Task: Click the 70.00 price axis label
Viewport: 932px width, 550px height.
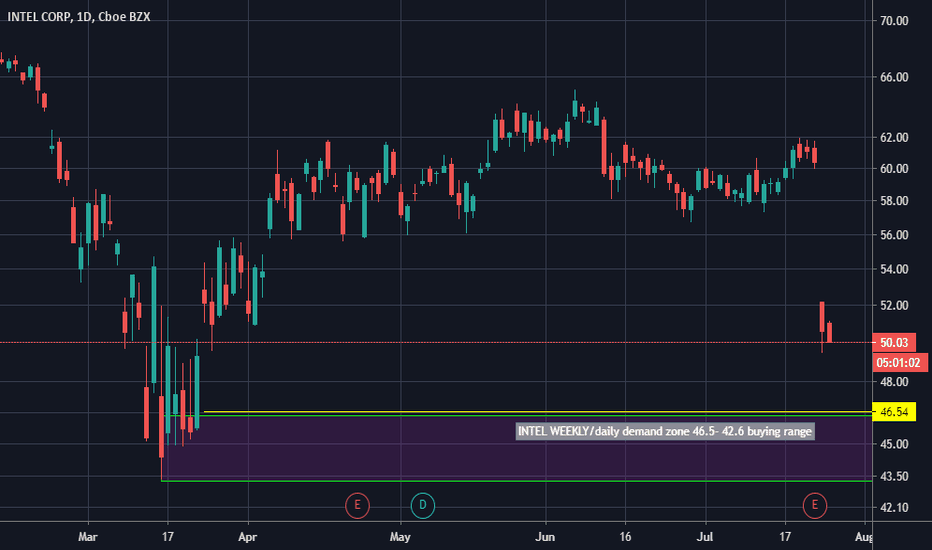Action: pos(894,21)
